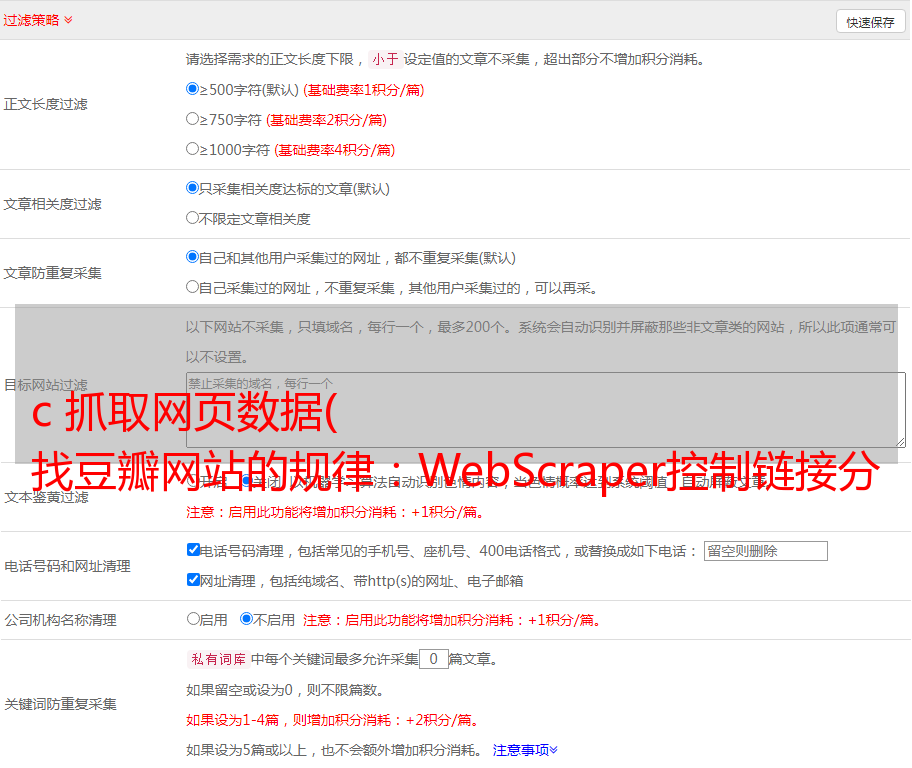Select 启用 for 公司机构名称清理
Image resolution: width=912 pixels, height=768 pixels.
click(193, 619)
